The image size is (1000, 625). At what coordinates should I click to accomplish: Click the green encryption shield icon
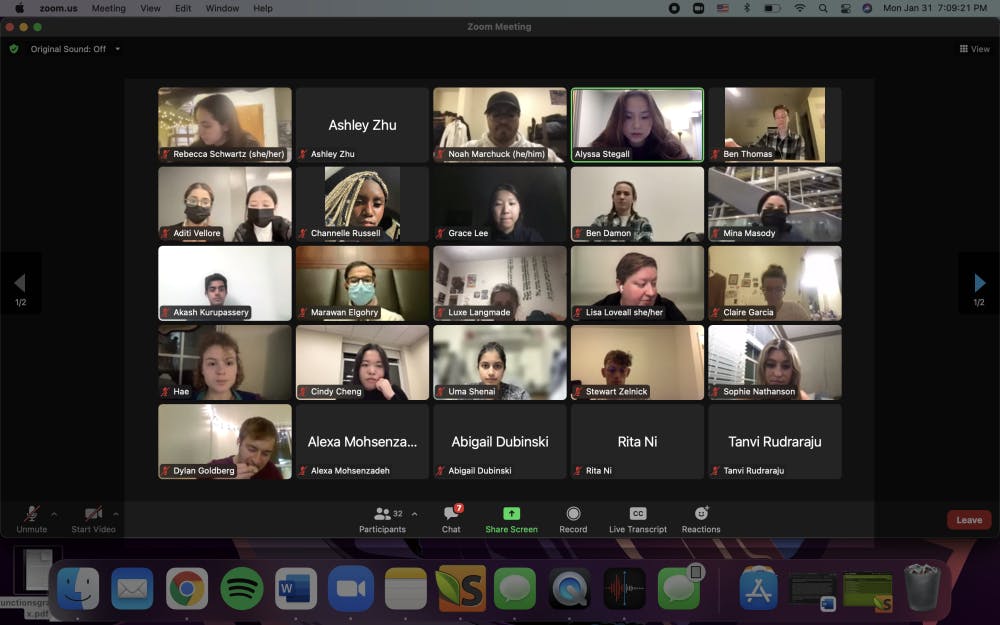click(14, 48)
